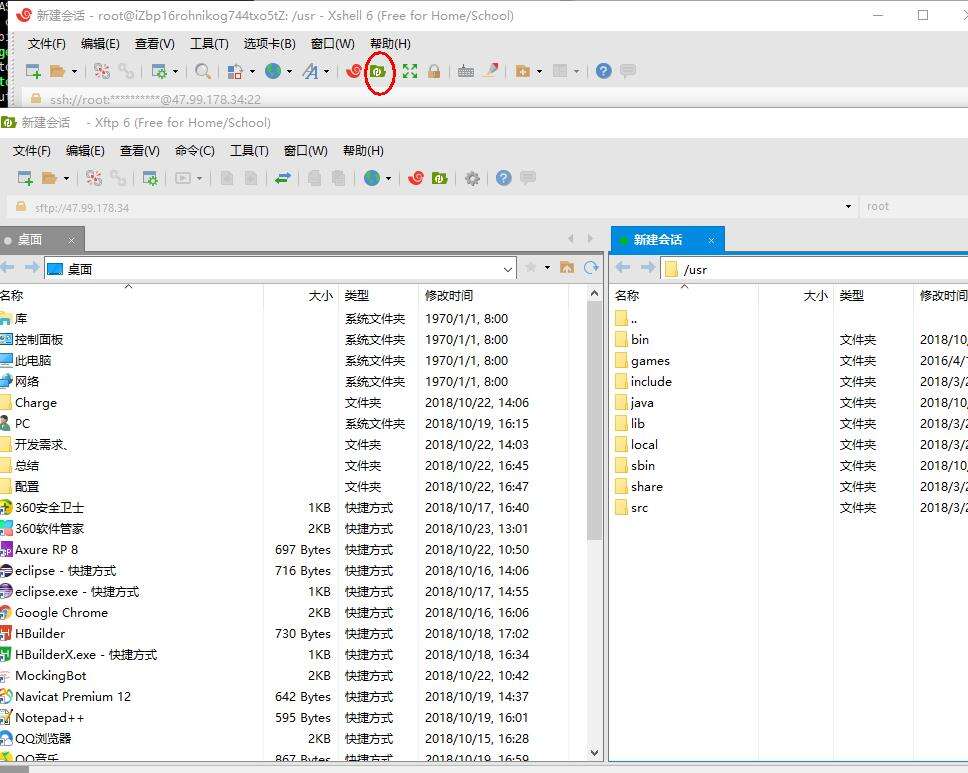Click the remote path field showing /usr
Screen dimensions: 968x773
click(800, 269)
